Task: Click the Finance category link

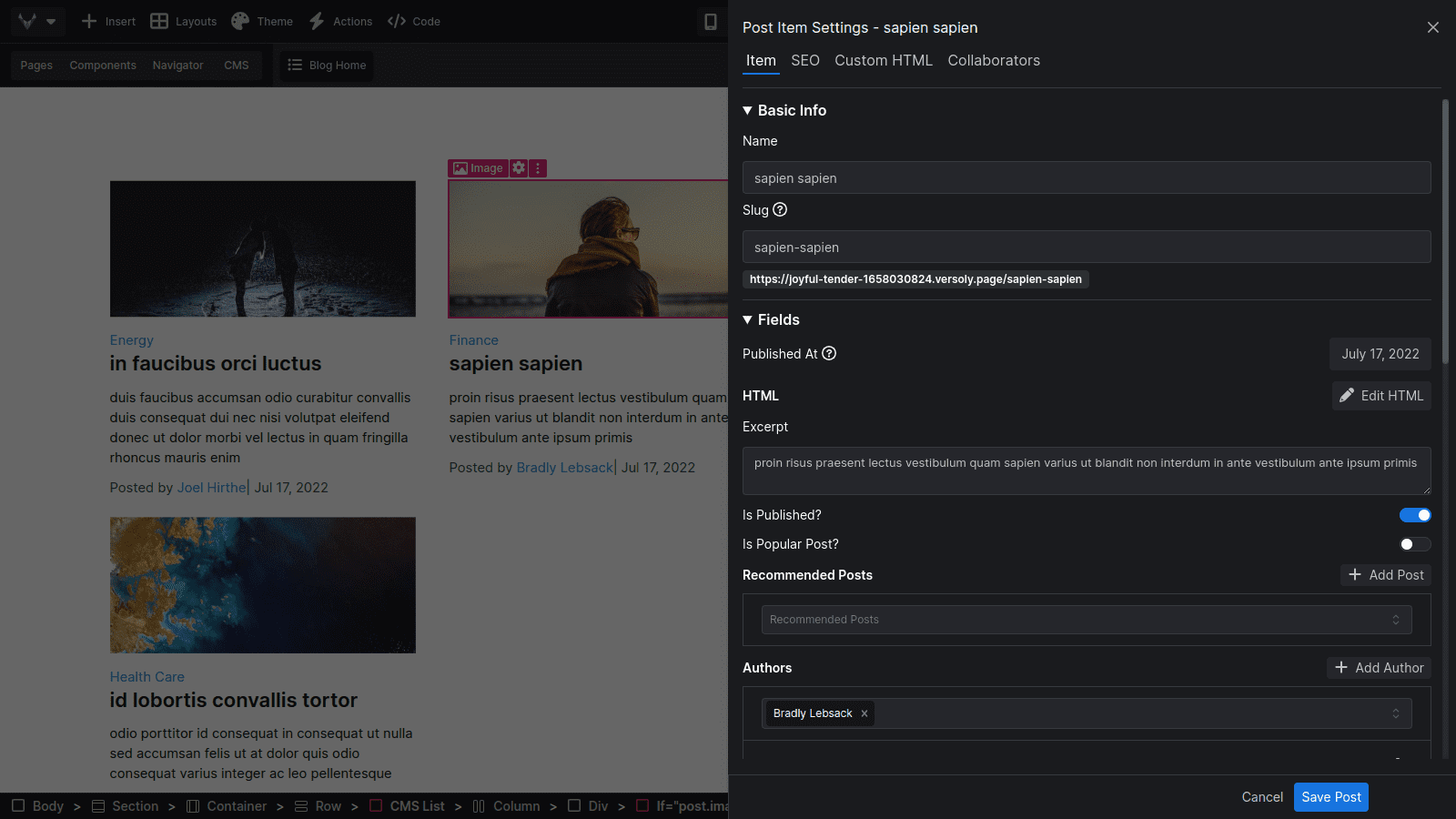Action: pos(473,340)
